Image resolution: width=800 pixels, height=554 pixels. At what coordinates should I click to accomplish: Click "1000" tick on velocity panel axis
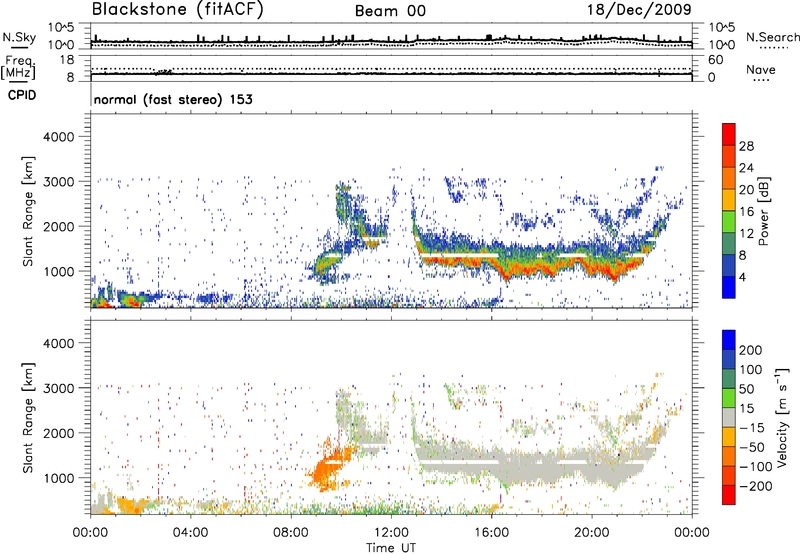click(59, 478)
